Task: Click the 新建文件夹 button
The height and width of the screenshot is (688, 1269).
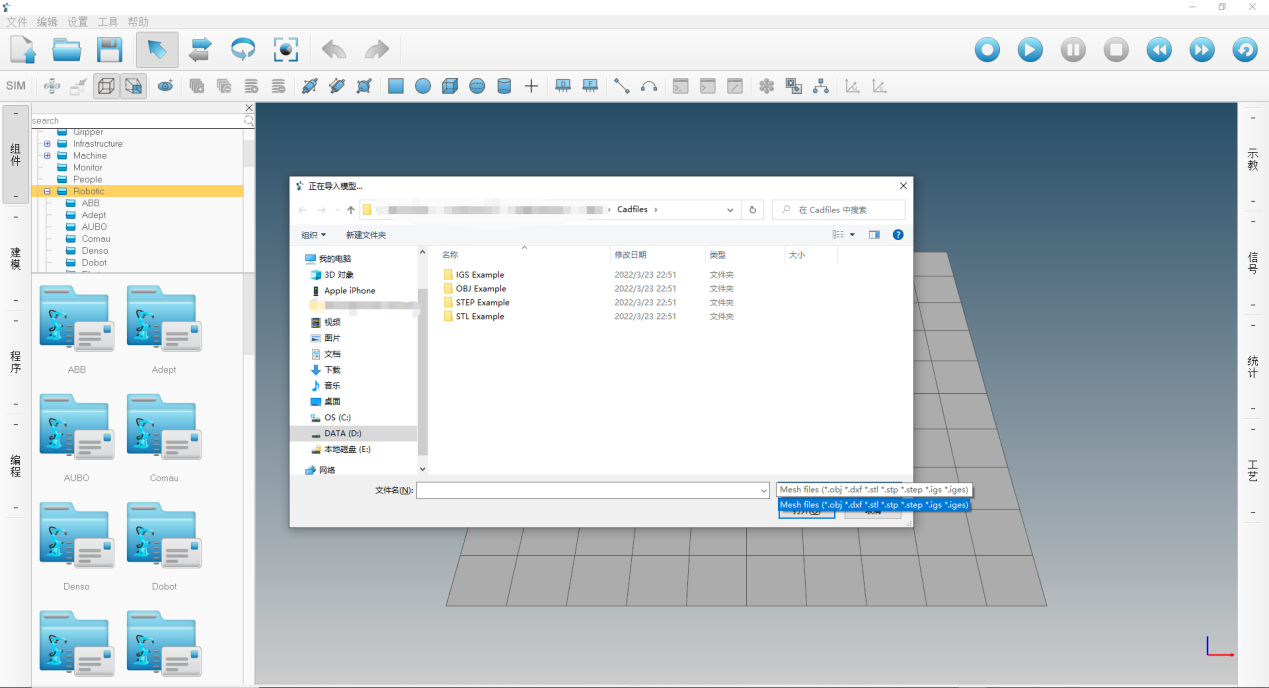Action: tap(365, 235)
